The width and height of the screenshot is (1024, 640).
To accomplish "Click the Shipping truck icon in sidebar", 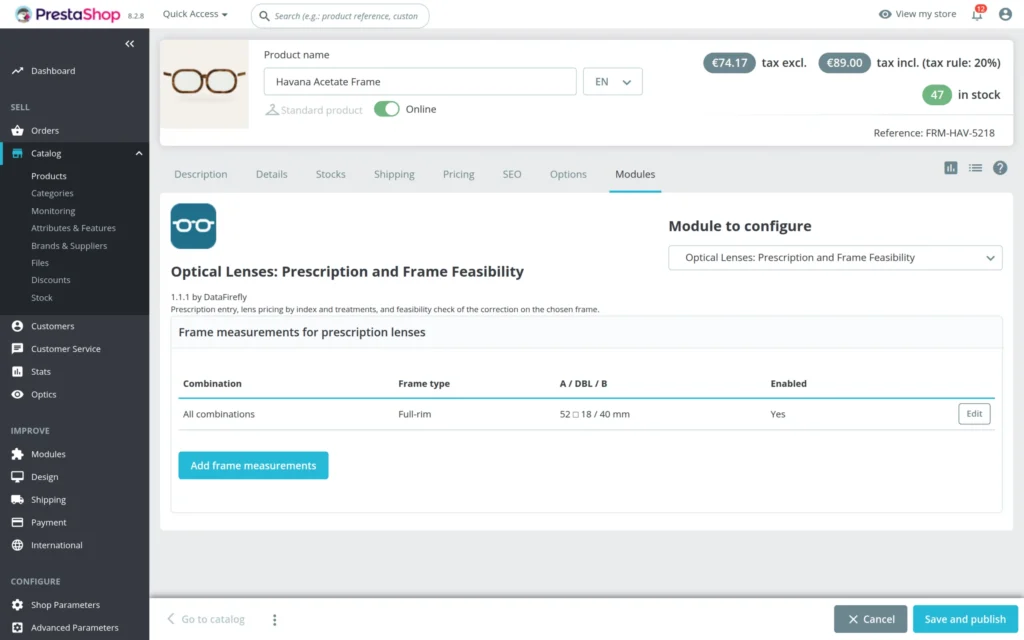I will (x=18, y=500).
